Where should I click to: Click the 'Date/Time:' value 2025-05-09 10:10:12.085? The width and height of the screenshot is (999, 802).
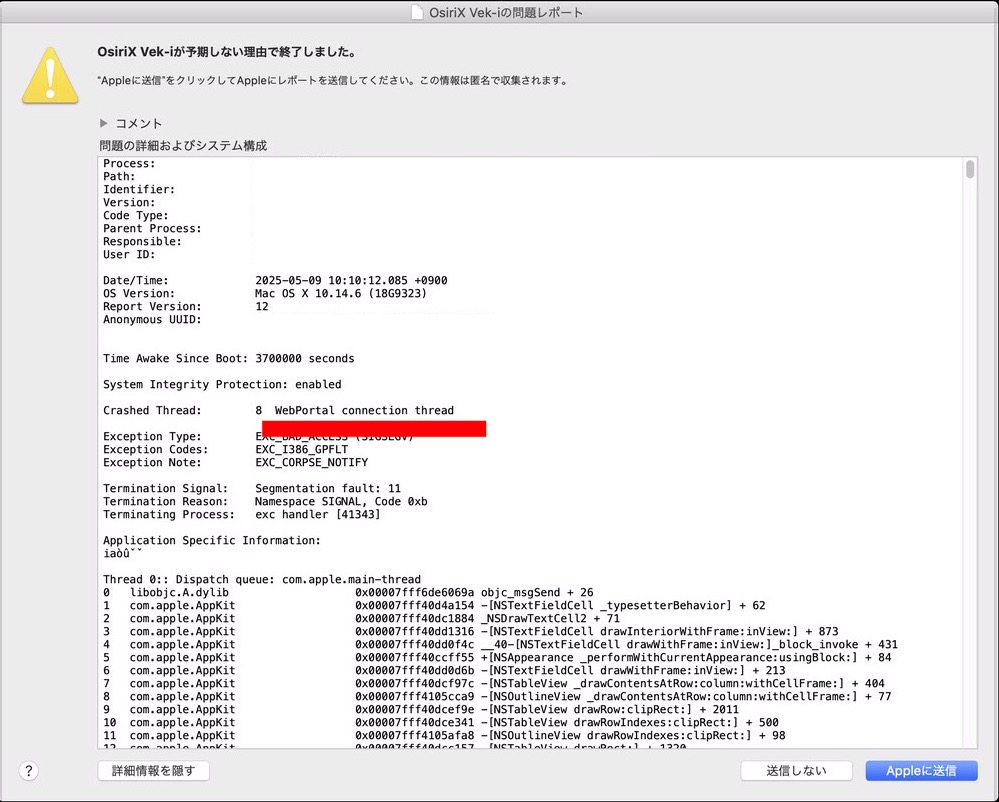point(351,280)
